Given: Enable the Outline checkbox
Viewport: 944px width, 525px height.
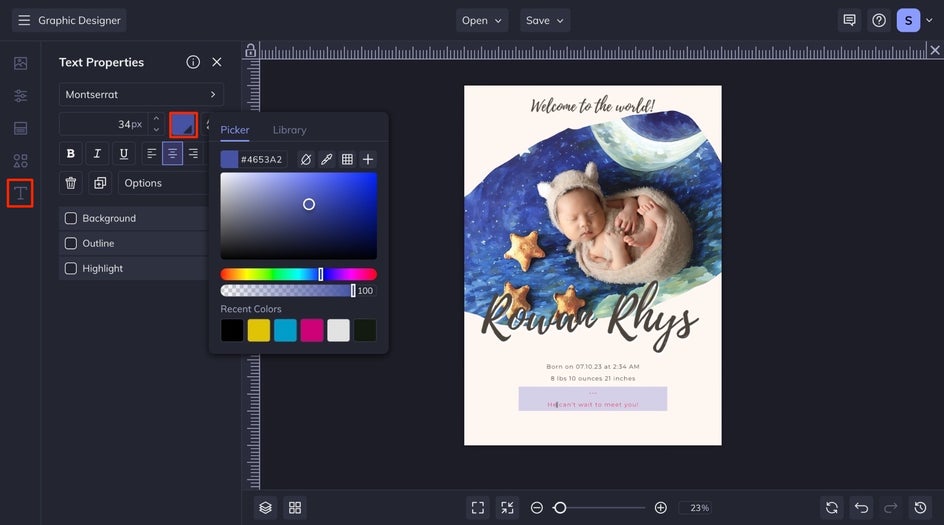Looking at the screenshot, I should [x=70, y=243].
